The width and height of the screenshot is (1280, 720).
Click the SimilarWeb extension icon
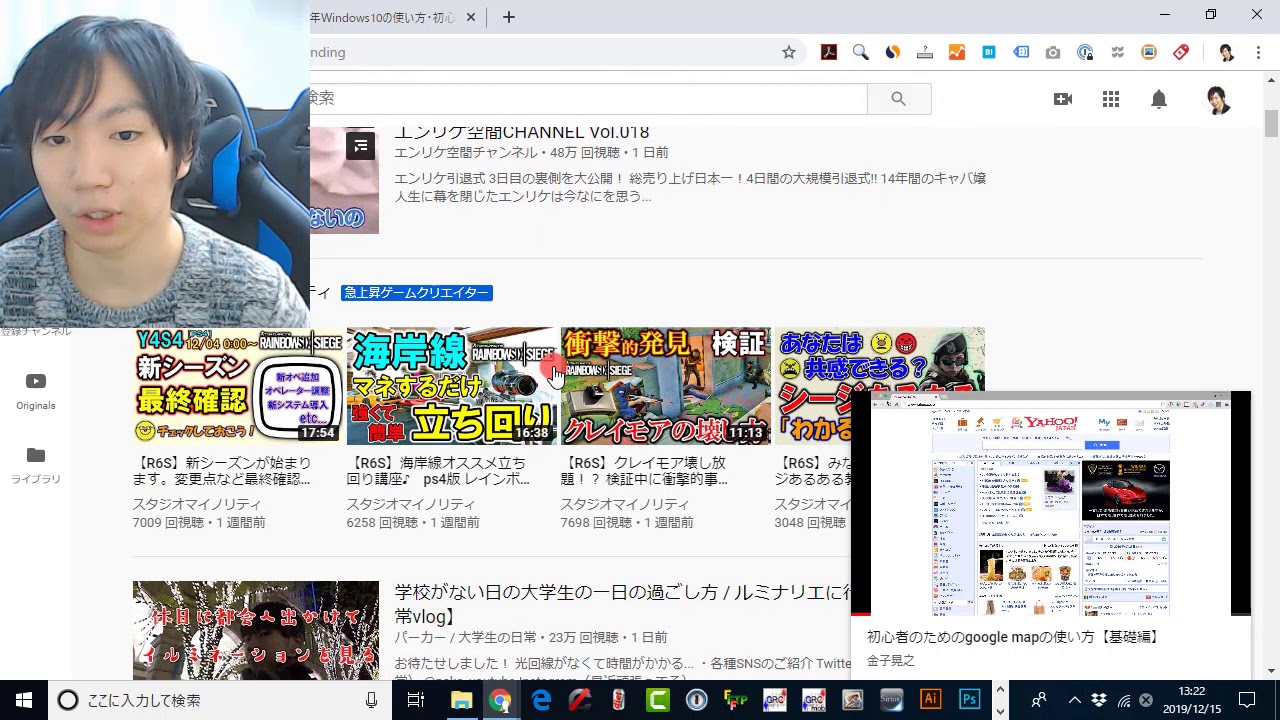pos(893,52)
